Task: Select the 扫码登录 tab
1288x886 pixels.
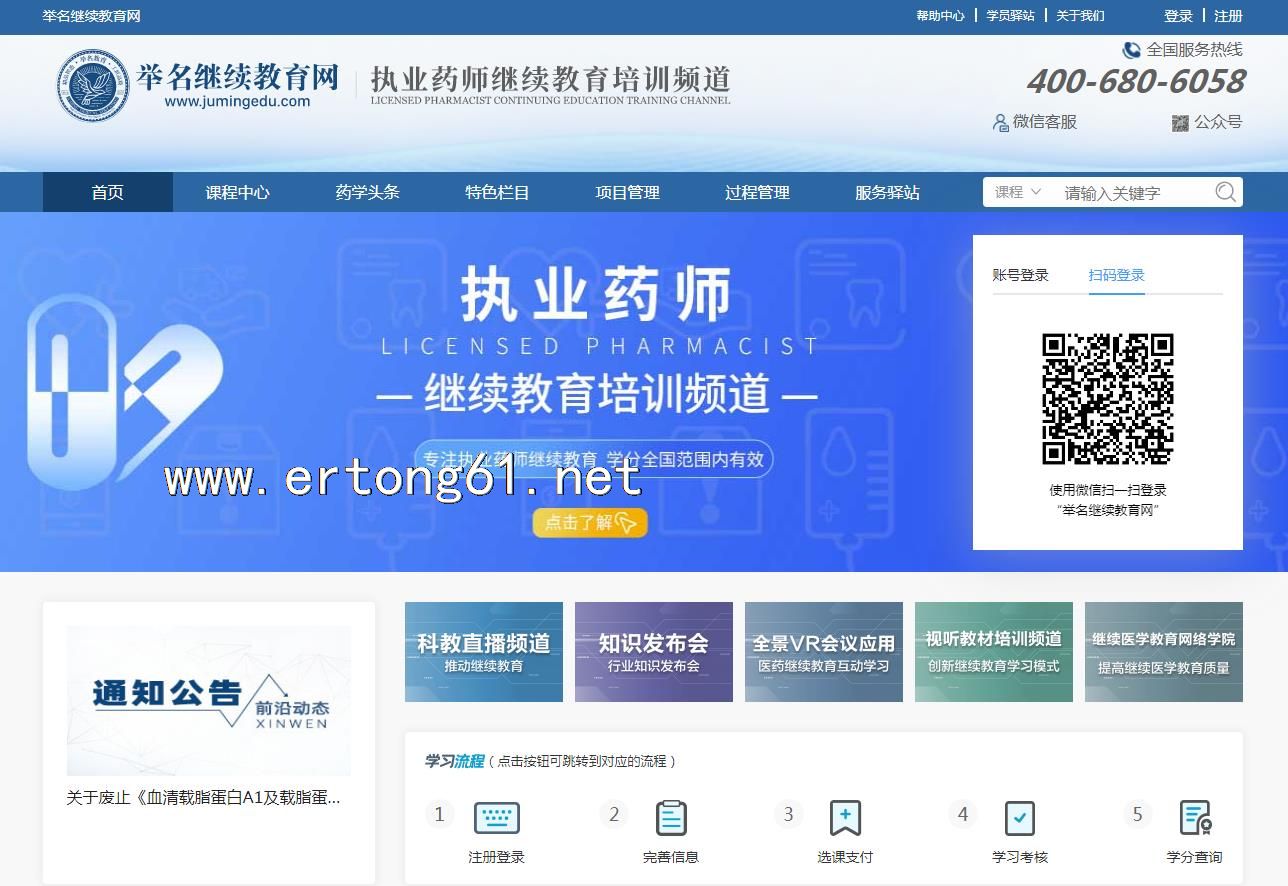Action: coord(1116,275)
